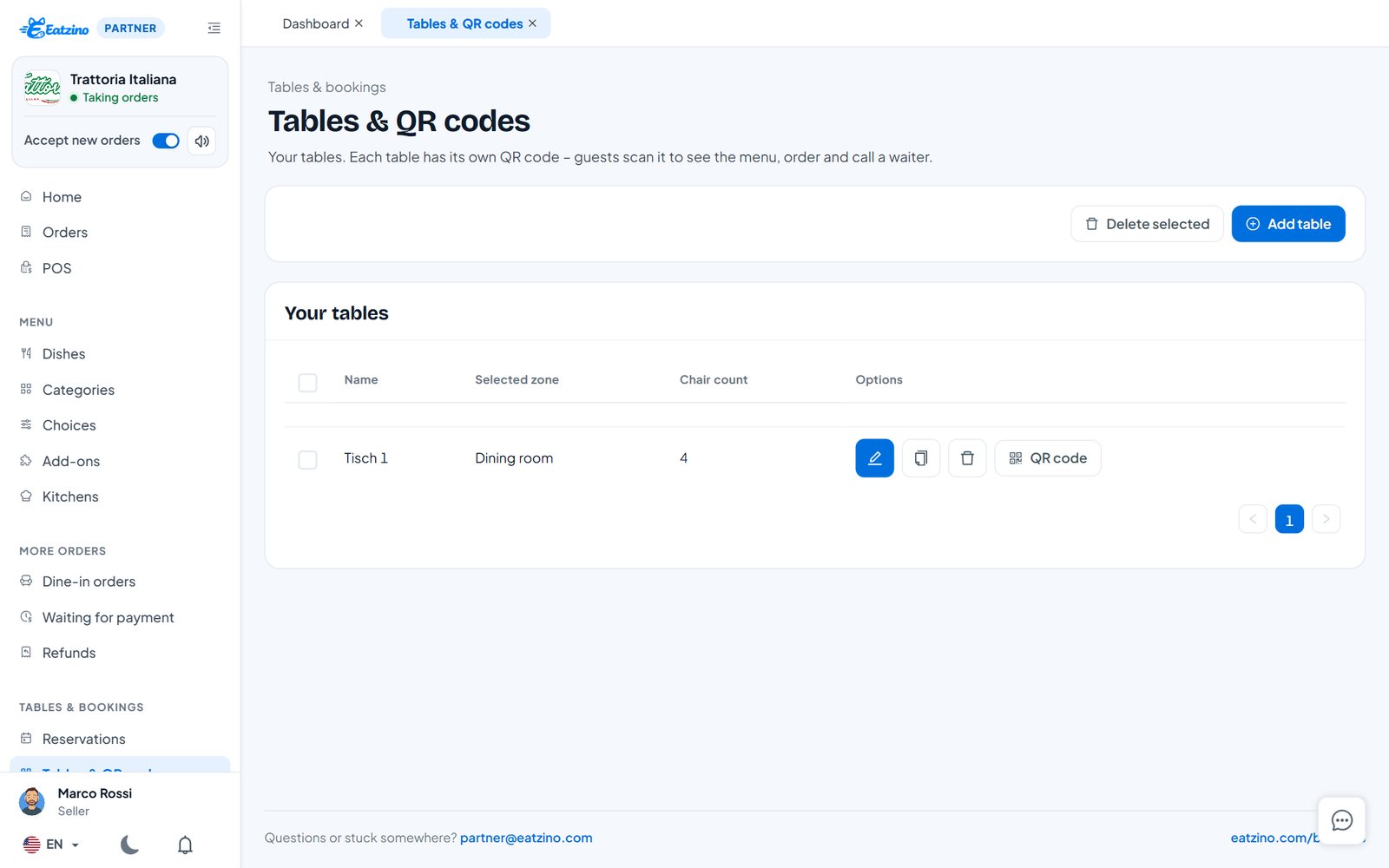1389x868 pixels.
Task: Click the Add table button
Action: point(1288,224)
